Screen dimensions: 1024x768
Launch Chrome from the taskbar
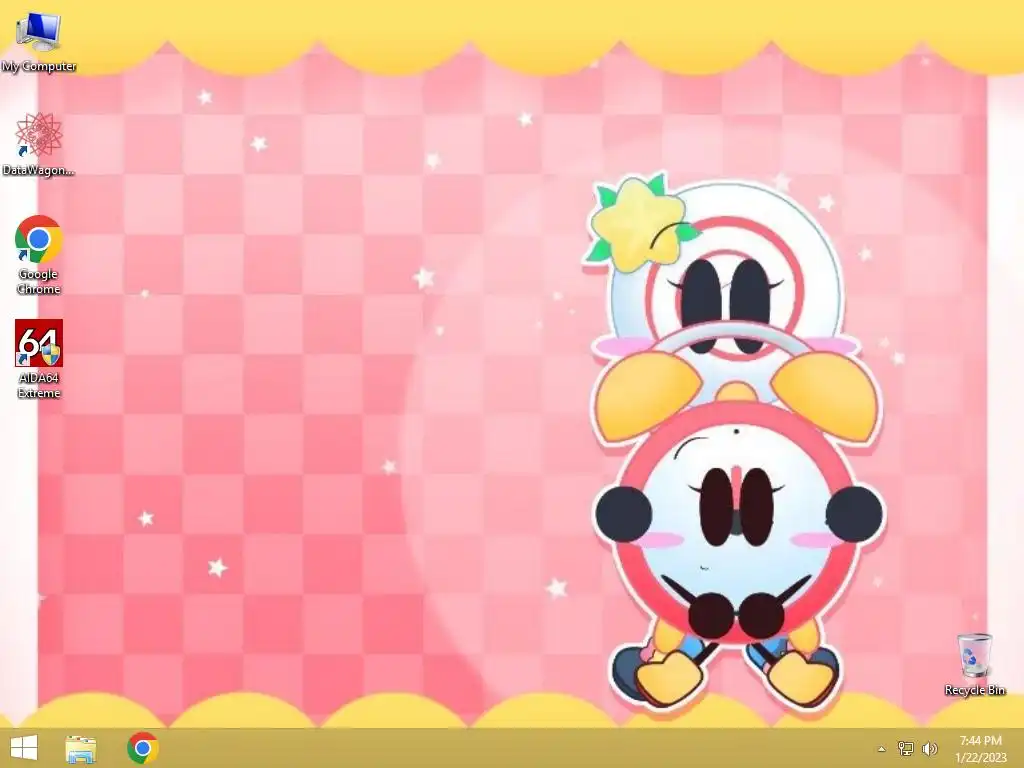(x=142, y=748)
